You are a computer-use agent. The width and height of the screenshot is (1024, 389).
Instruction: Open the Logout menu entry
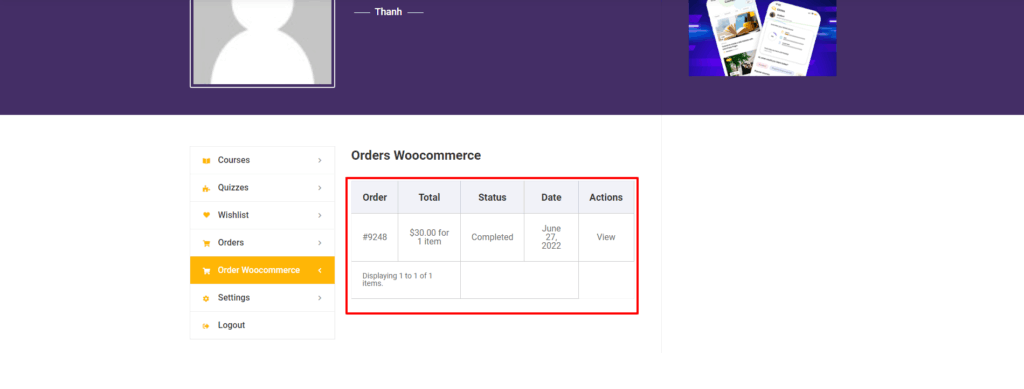coord(263,325)
